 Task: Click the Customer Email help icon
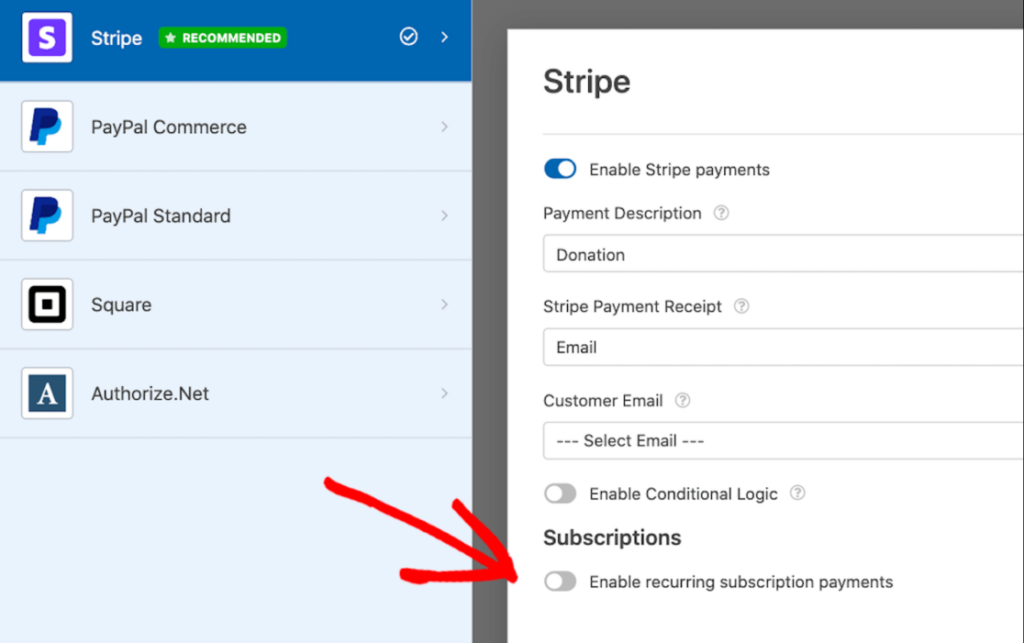[681, 400]
